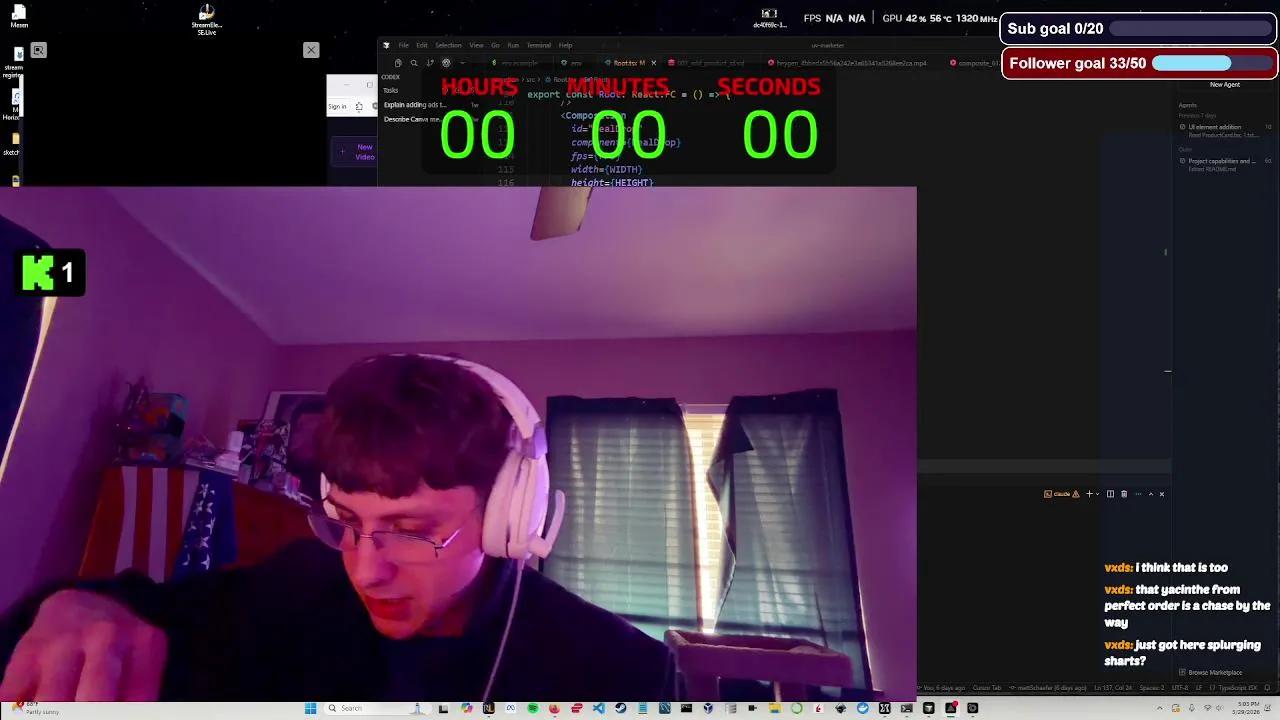Screen dimensions: 1280x720
Task: Maximize terminal panel with chevron up
Action: (1150, 494)
